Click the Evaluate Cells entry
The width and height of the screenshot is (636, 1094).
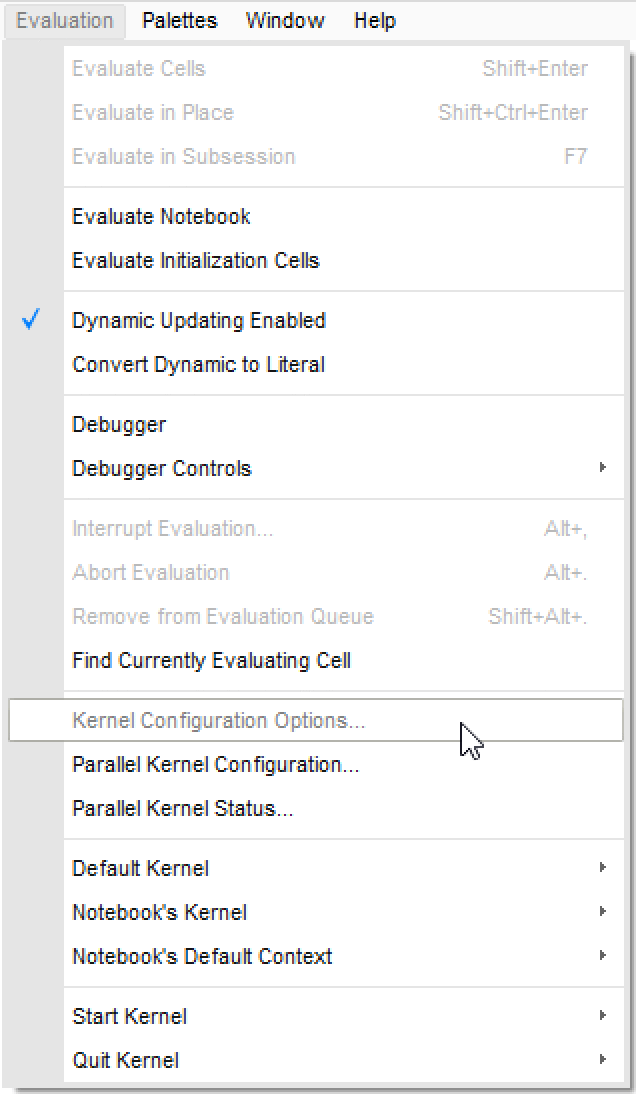(x=139, y=68)
